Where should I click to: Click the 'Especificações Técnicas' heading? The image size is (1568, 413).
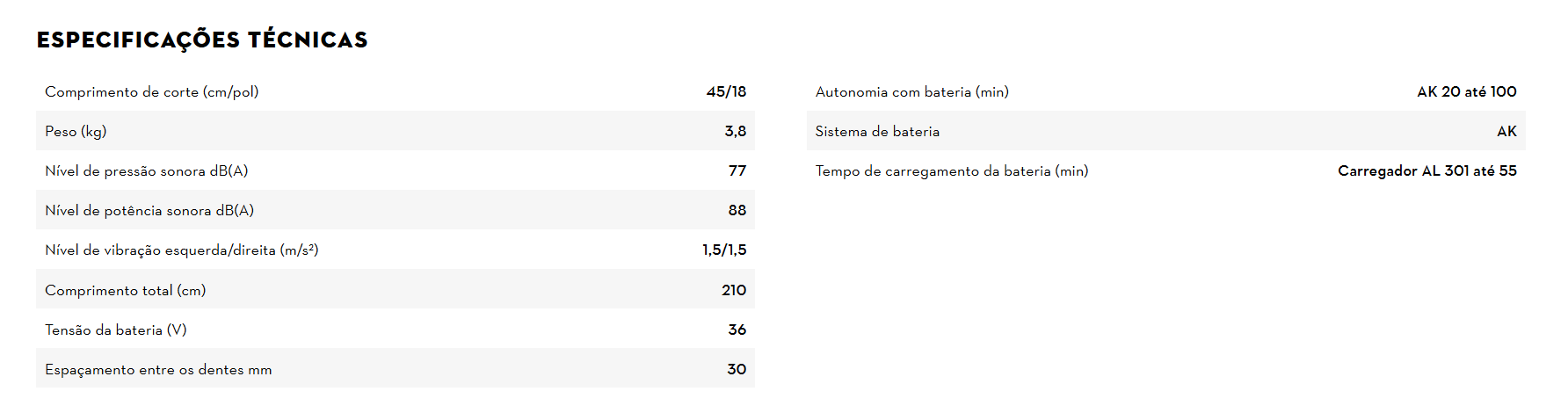(202, 40)
